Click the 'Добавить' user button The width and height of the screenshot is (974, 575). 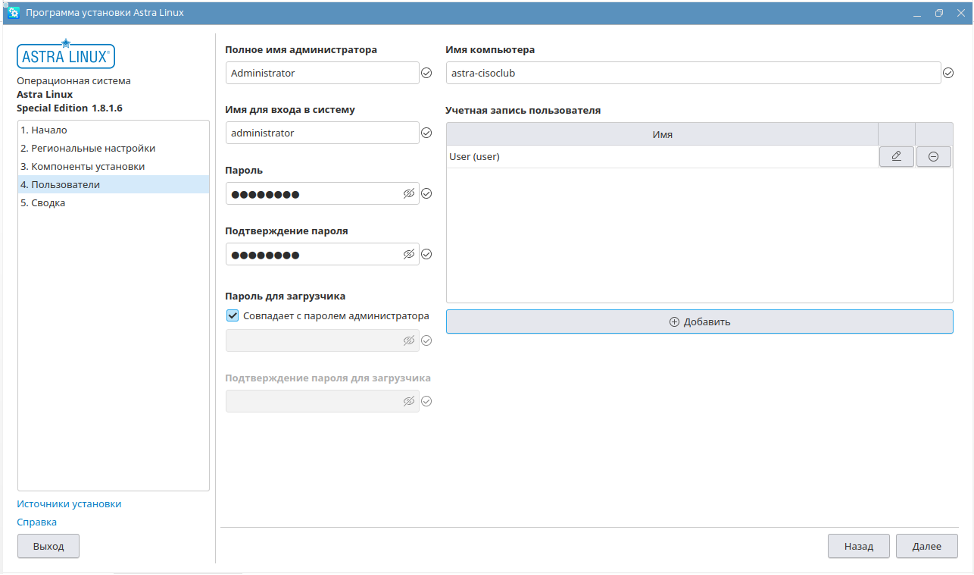pos(699,322)
